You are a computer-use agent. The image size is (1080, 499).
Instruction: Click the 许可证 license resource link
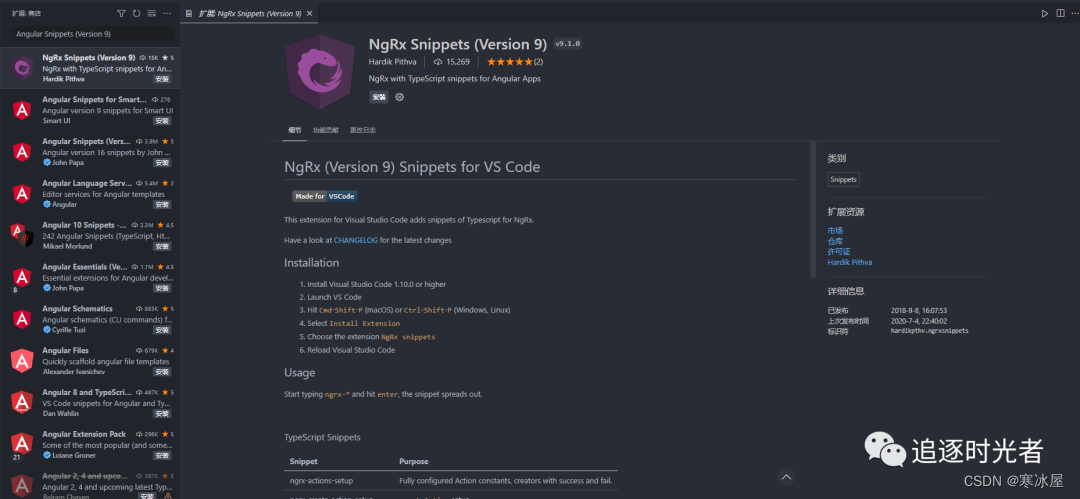[839, 252]
